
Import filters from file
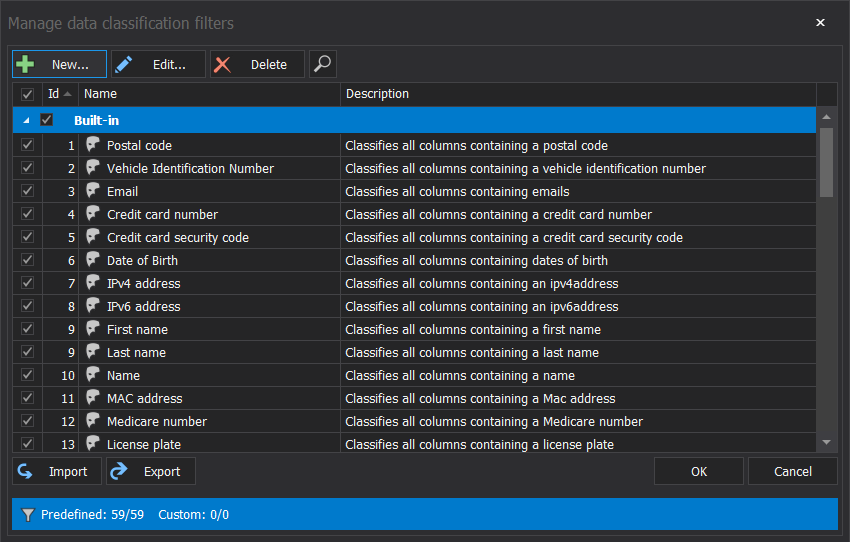(57, 471)
